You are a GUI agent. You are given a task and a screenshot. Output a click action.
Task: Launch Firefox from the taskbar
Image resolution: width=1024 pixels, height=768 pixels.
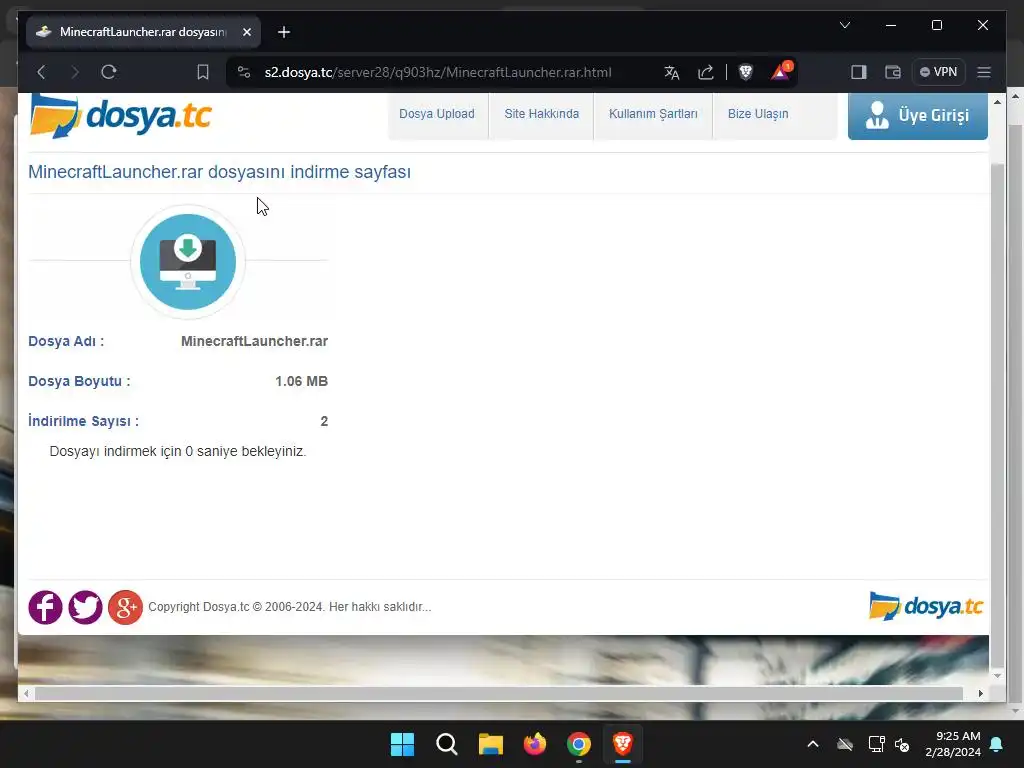535,744
